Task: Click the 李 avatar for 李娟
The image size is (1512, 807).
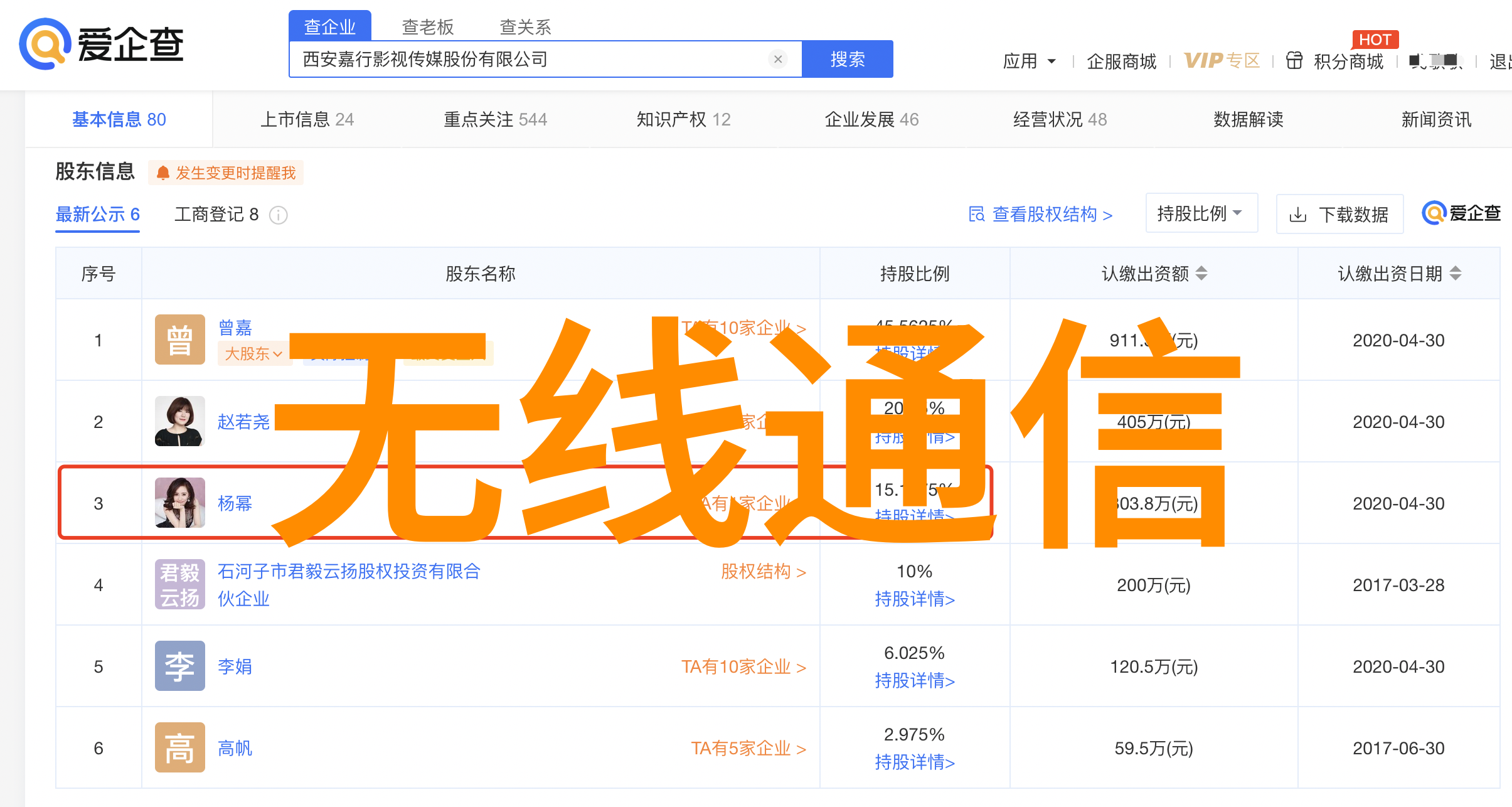Action: 180,666
